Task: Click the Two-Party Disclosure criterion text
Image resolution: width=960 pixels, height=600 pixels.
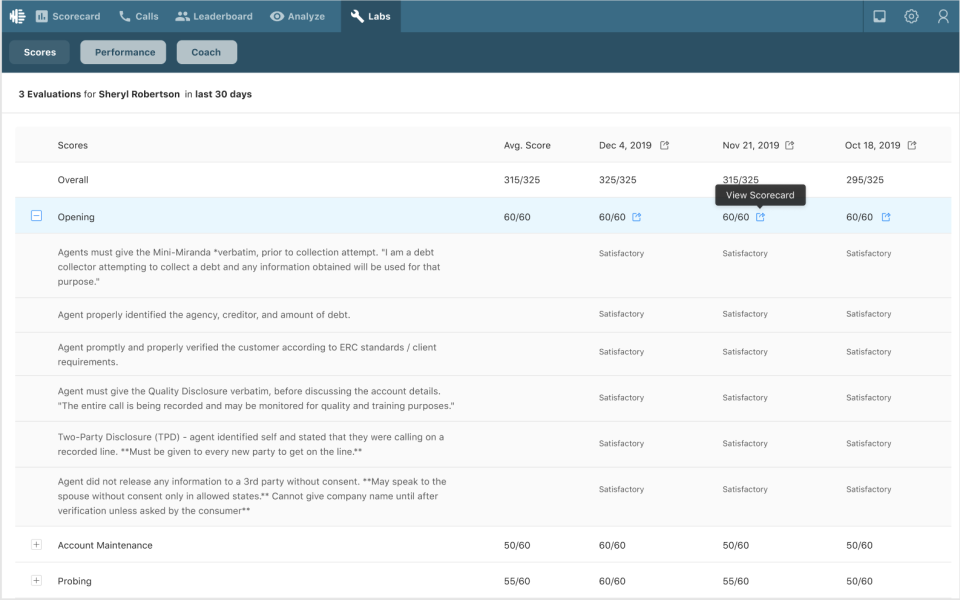Action: pyautogui.click(x=250, y=444)
